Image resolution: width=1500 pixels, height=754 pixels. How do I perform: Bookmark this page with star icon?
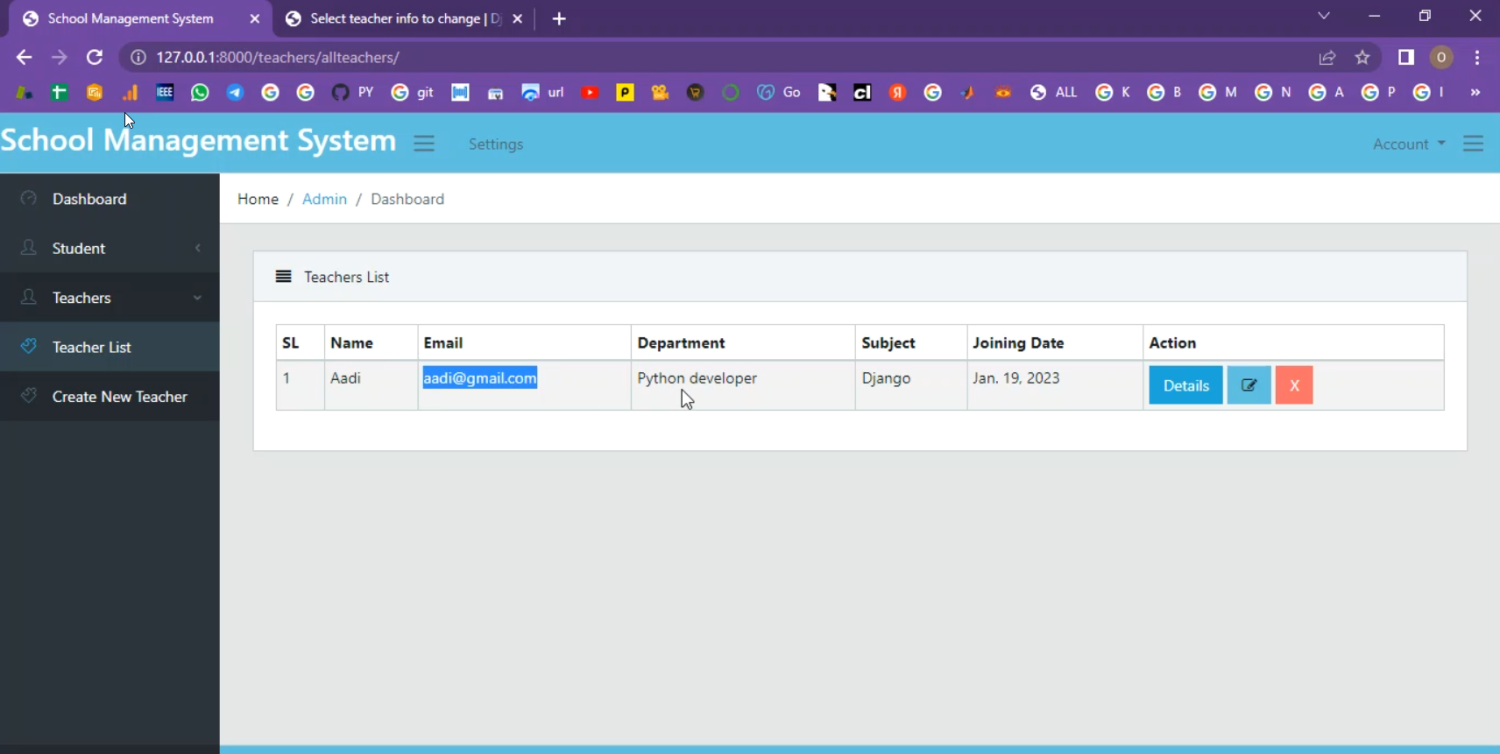[x=1362, y=57]
